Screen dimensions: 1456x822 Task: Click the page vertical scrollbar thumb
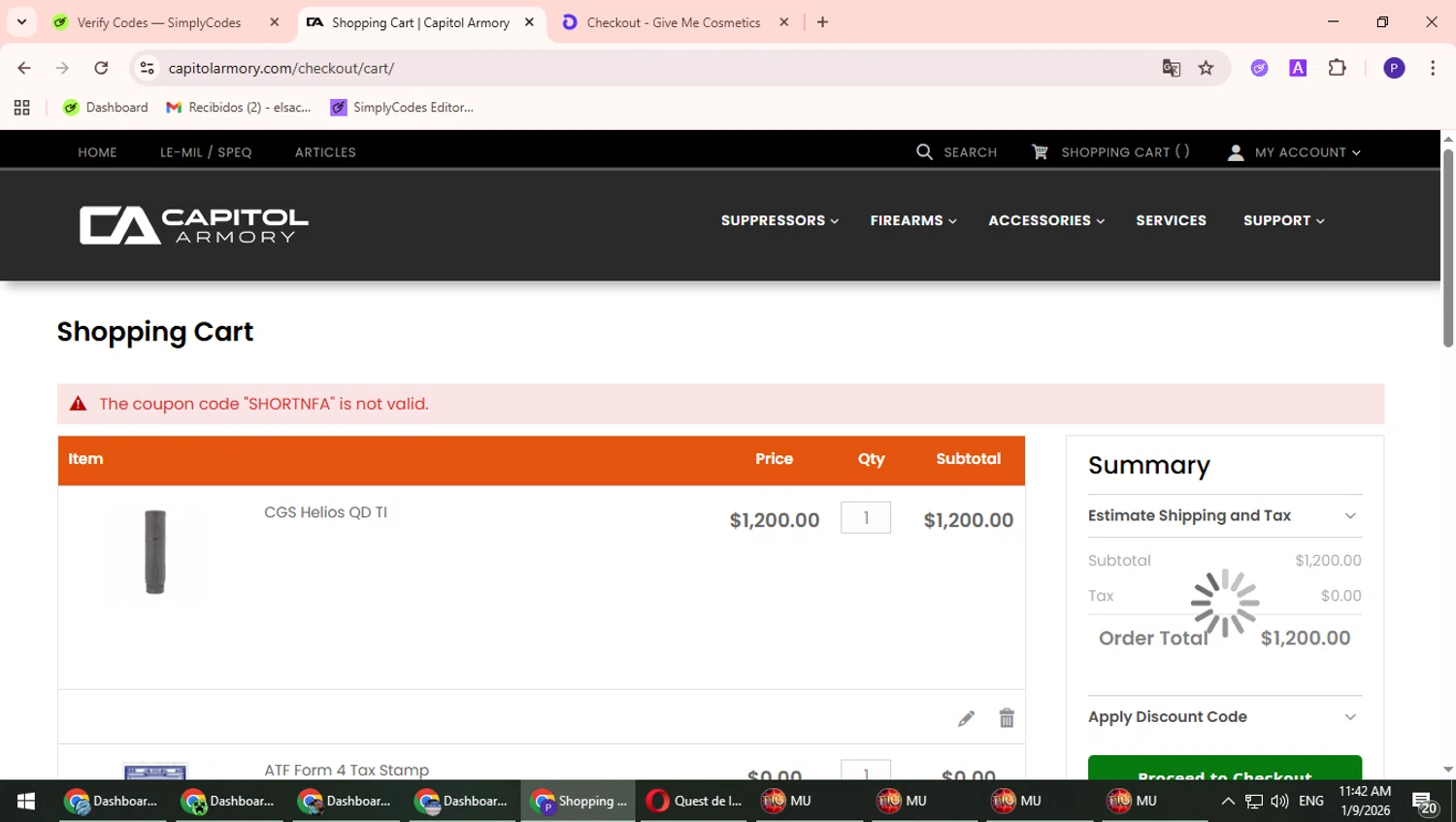1447,247
